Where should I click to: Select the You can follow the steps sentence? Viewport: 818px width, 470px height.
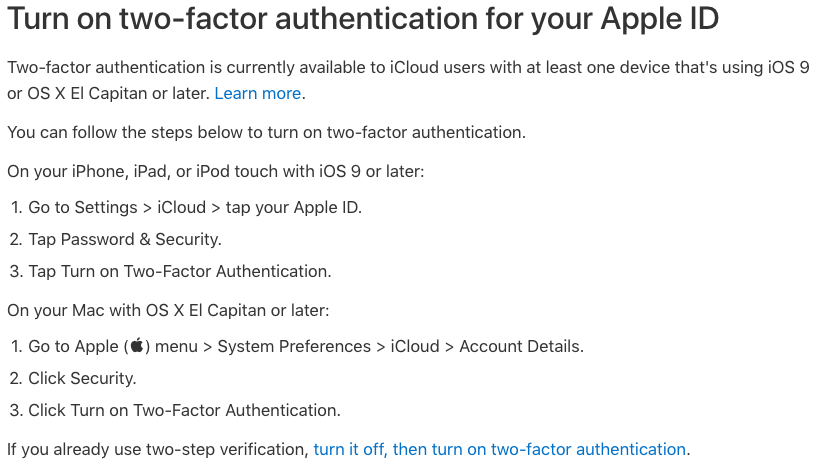pos(267,132)
